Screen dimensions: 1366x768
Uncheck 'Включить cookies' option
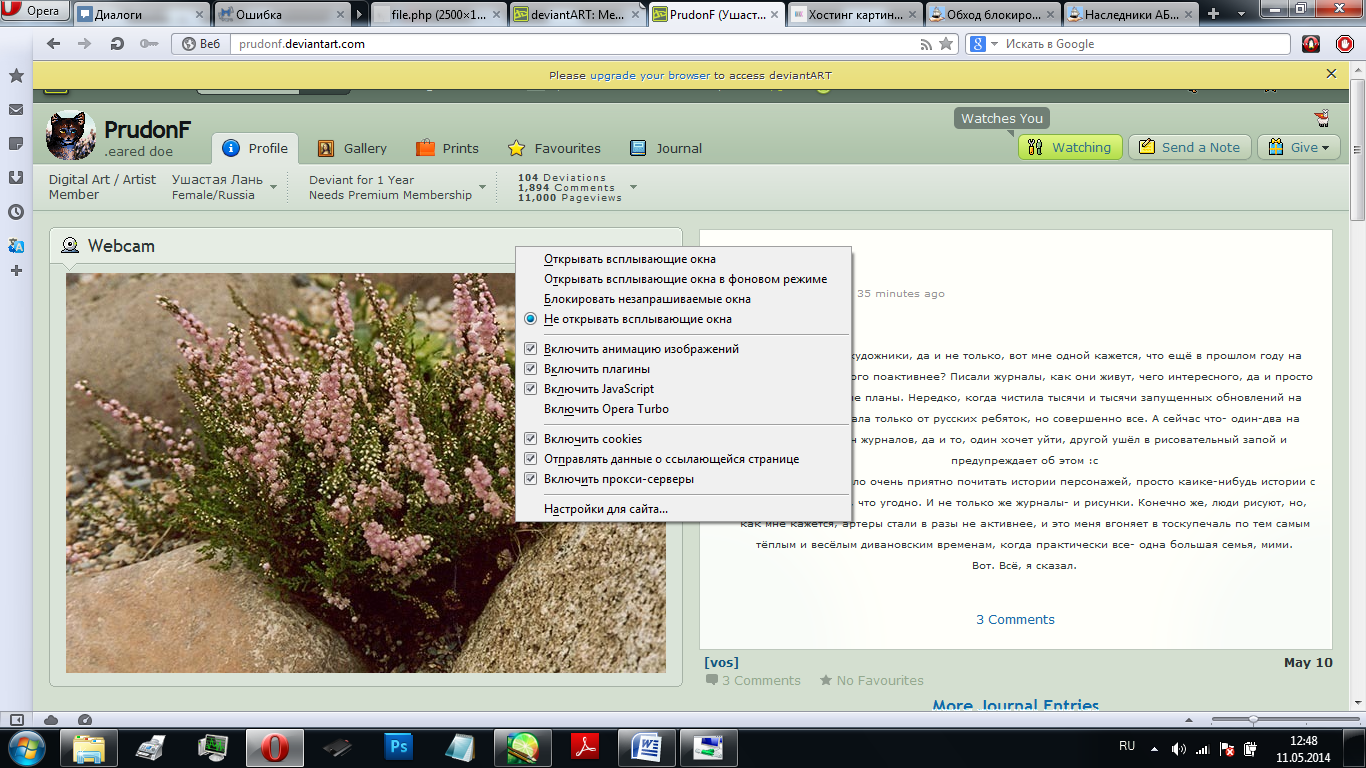pyautogui.click(x=531, y=439)
